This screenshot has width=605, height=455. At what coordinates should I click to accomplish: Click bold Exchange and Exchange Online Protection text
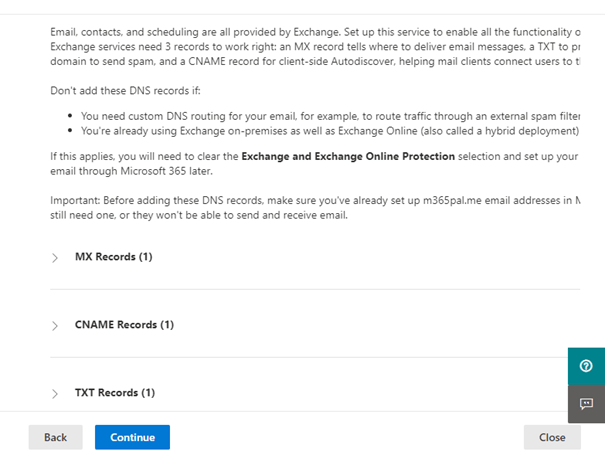pos(348,158)
